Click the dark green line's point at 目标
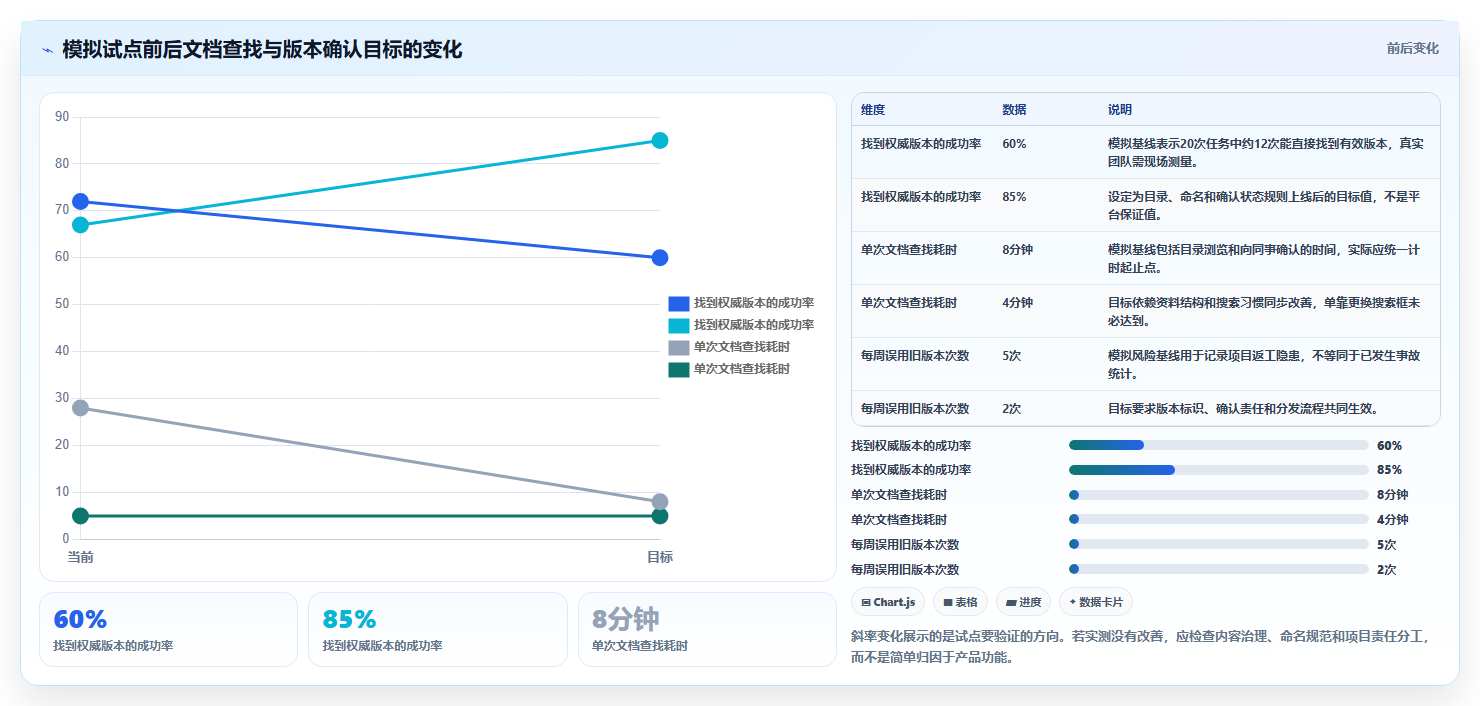Image resolution: width=1480 pixels, height=706 pixels. point(660,516)
